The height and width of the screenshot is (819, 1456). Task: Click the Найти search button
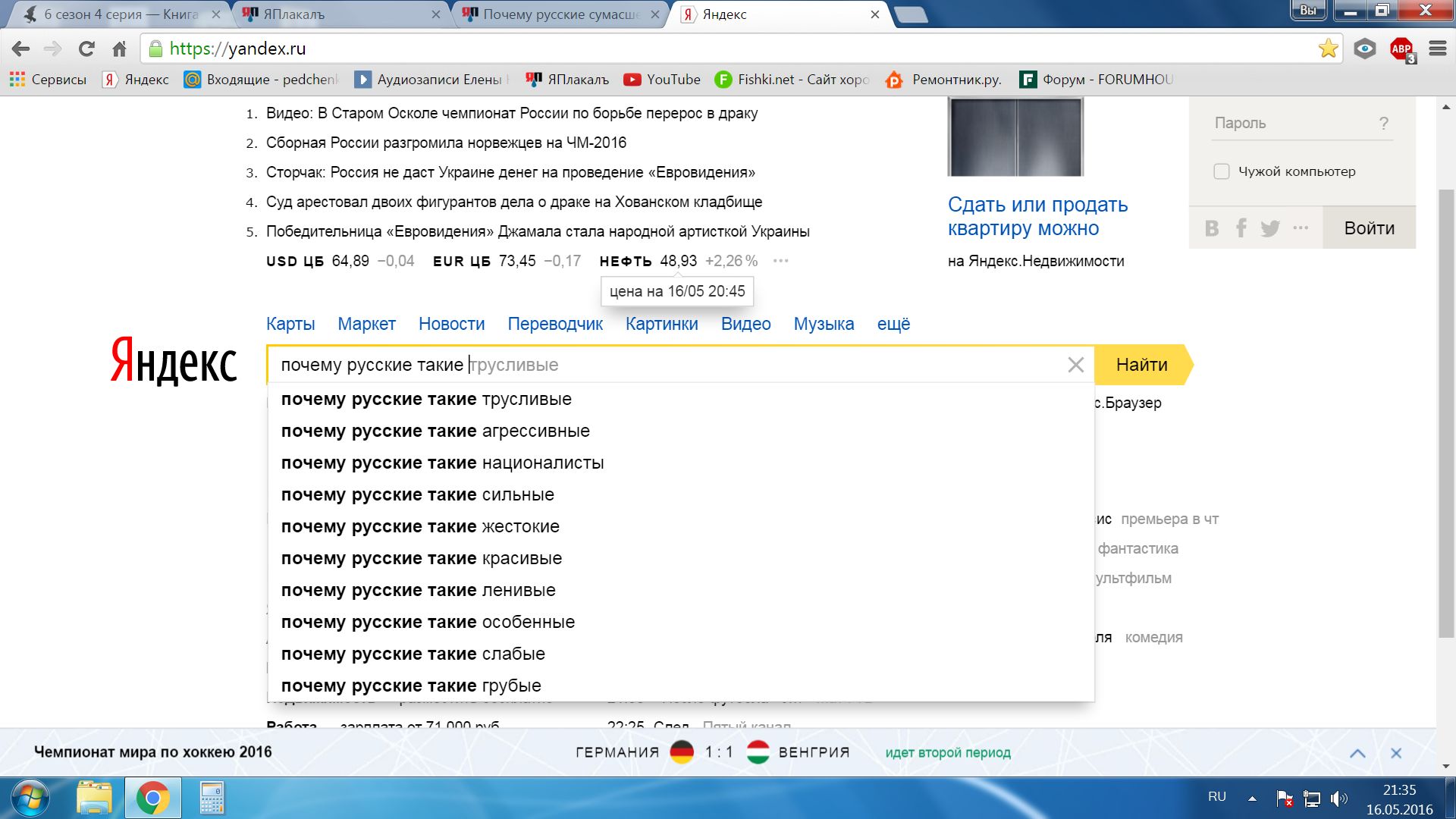click(x=1144, y=365)
